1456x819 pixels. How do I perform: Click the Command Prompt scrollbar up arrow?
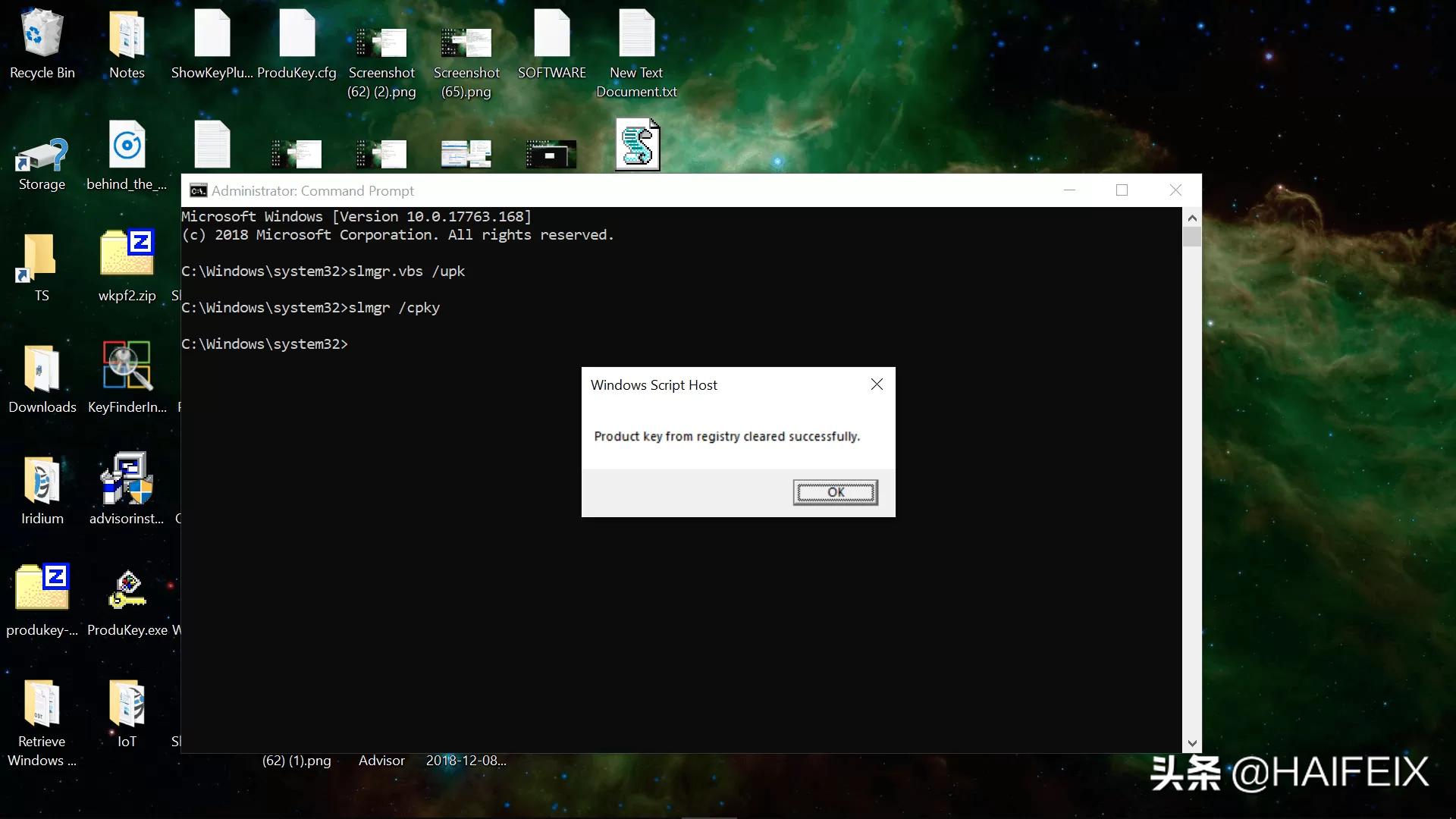coord(1192,218)
